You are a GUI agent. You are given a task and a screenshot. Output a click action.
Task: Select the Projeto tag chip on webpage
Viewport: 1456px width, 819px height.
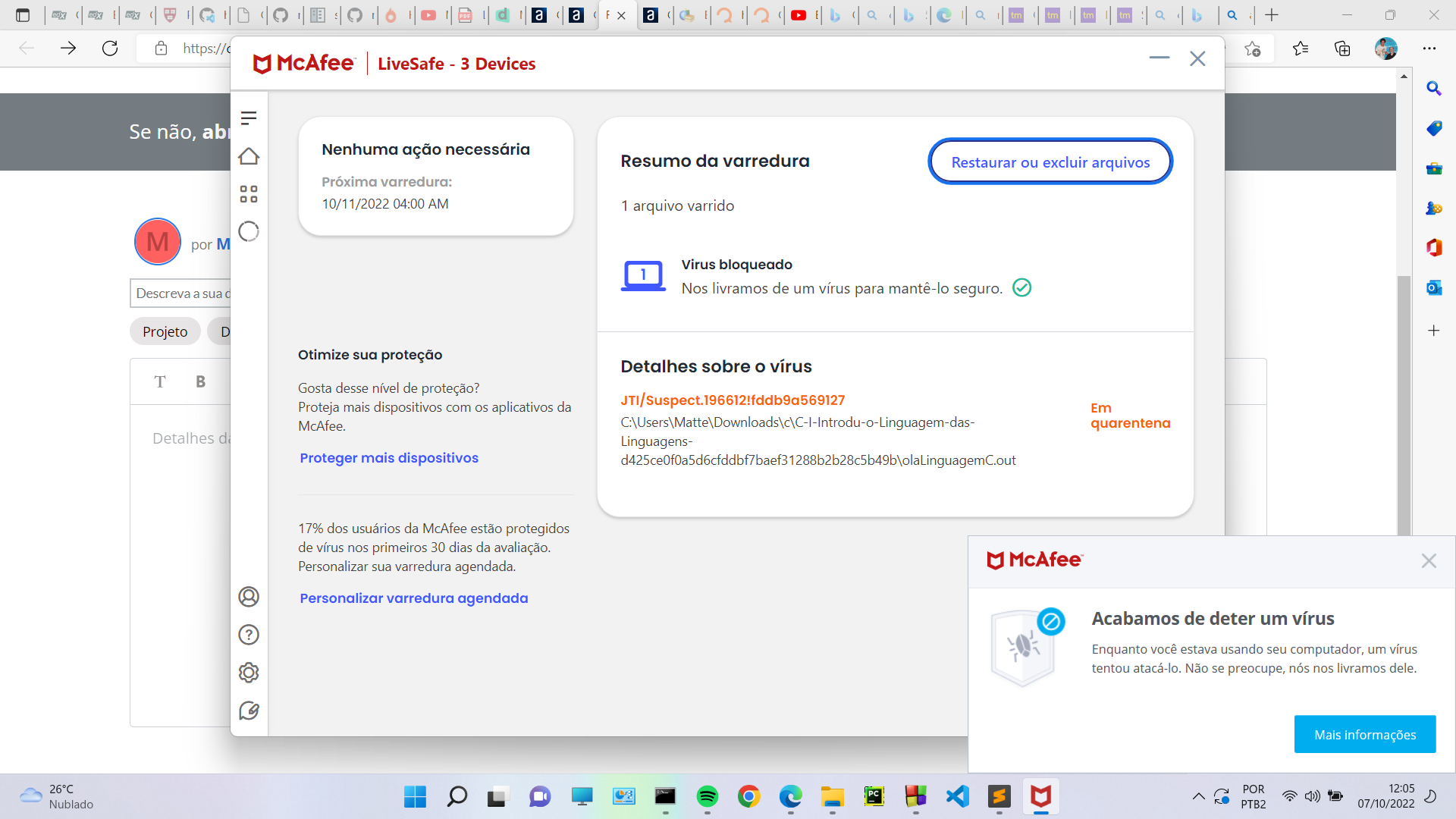pyautogui.click(x=165, y=331)
